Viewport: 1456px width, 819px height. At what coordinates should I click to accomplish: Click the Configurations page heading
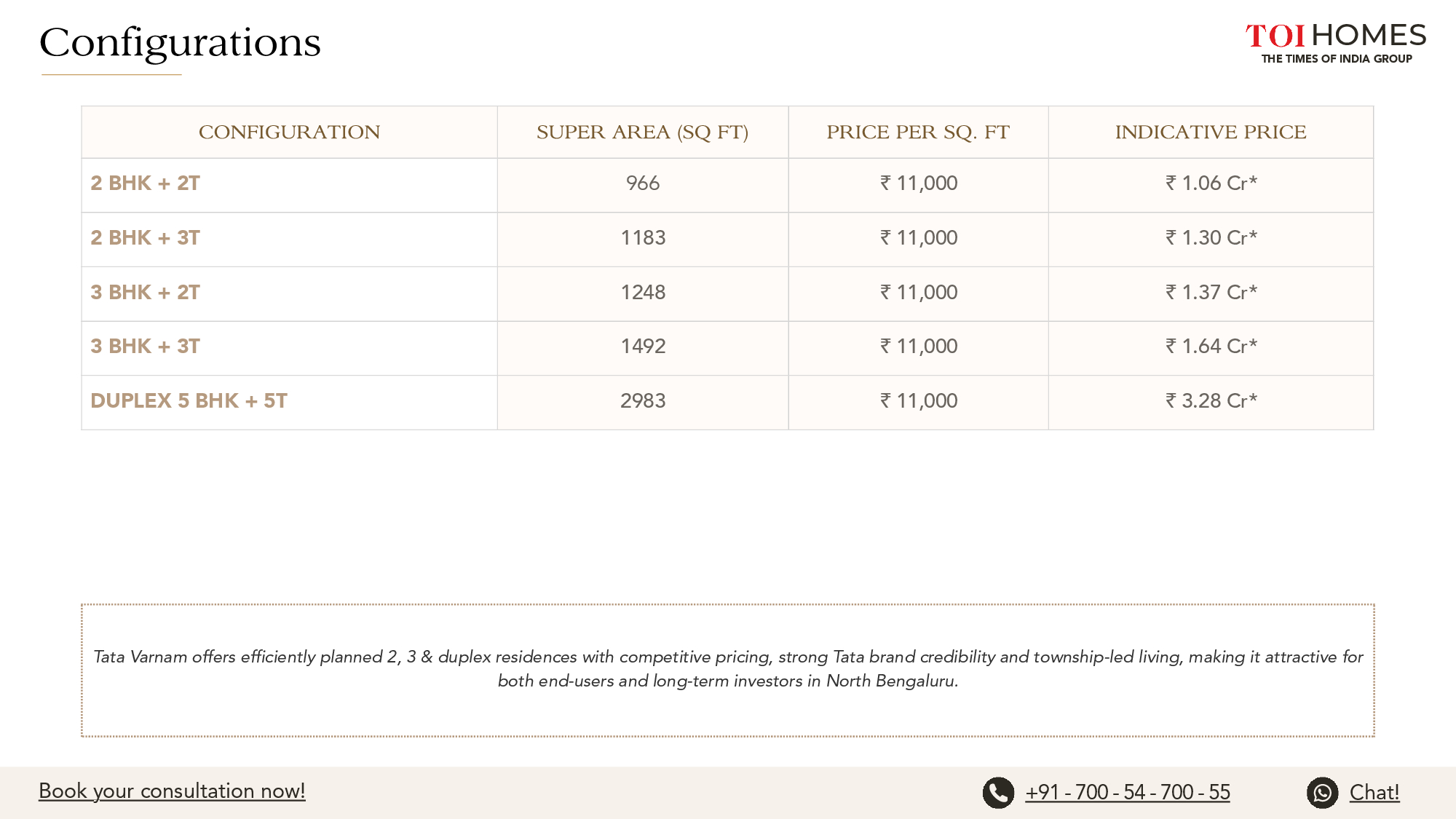(180, 43)
